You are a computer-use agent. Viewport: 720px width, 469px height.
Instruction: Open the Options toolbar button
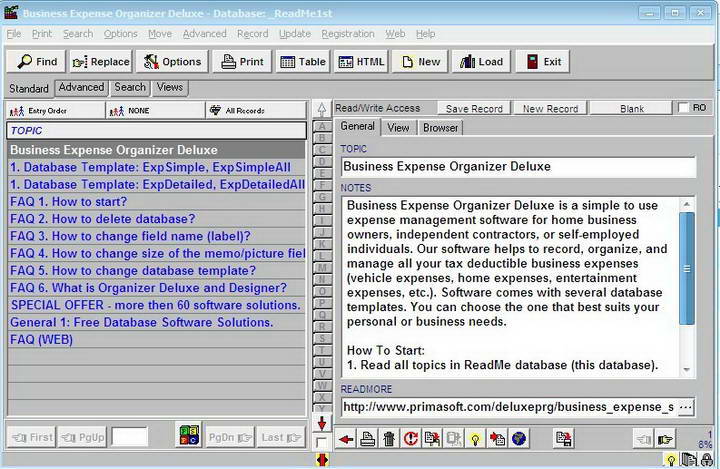tap(172, 62)
